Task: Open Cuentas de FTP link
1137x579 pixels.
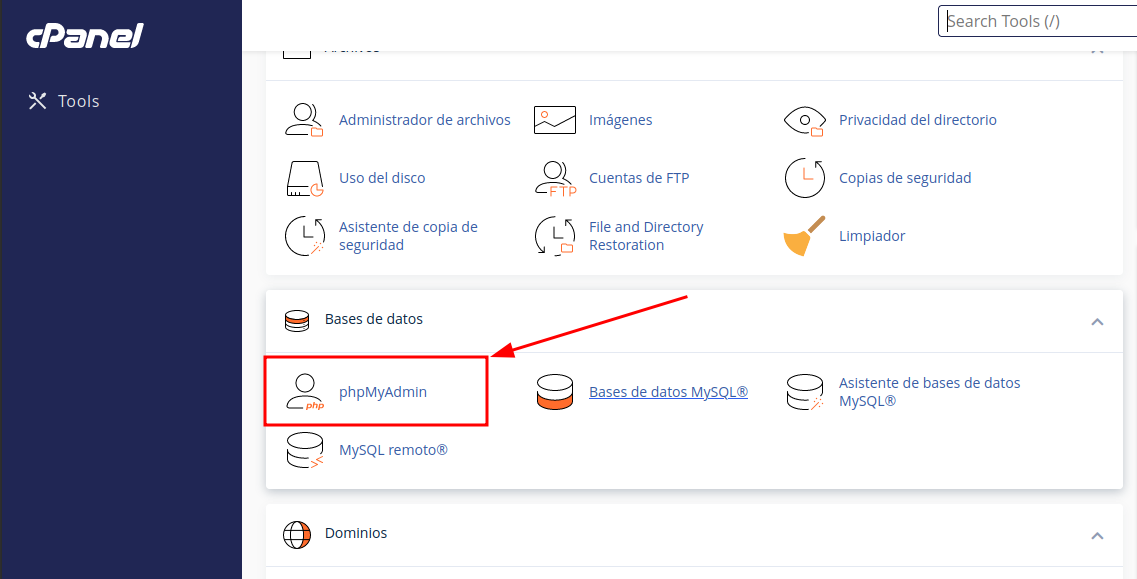Action: [639, 178]
